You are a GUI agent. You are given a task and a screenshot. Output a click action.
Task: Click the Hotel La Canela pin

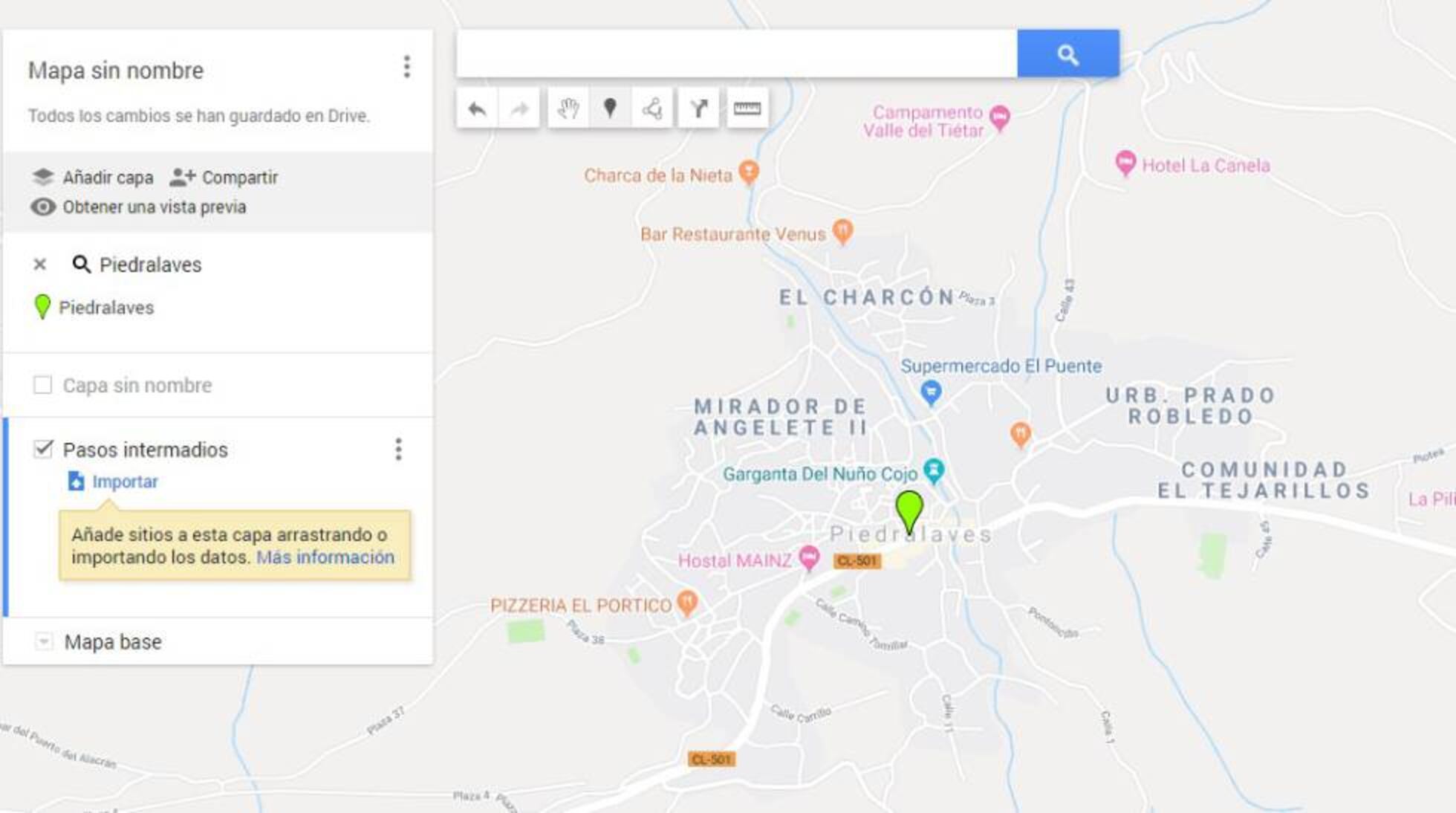coord(1125,163)
